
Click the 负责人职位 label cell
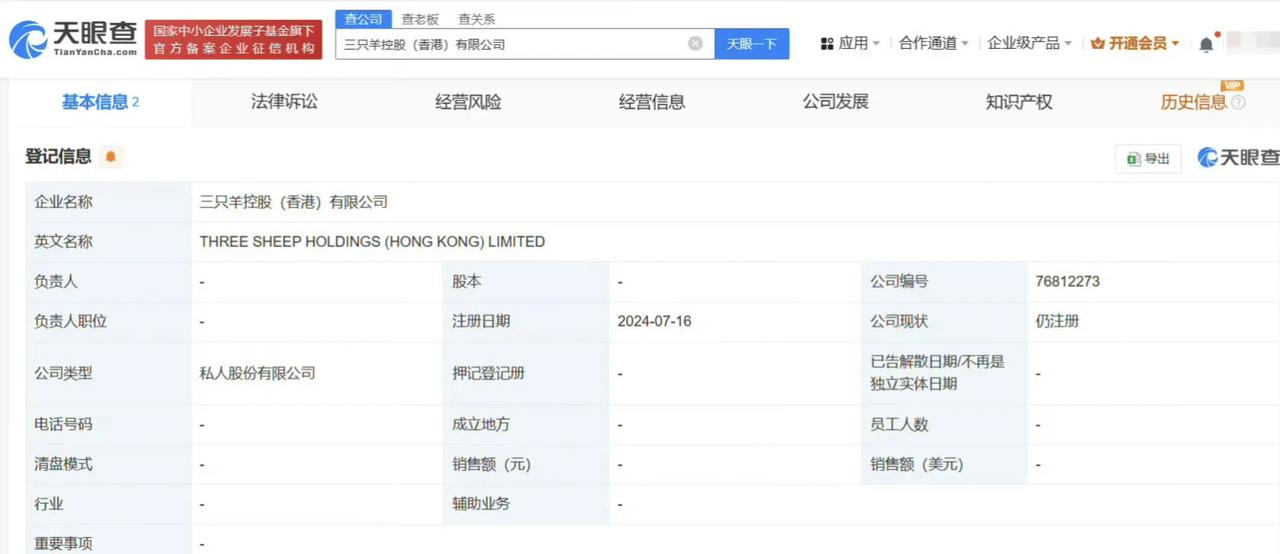pyautogui.click(x=108, y=322)
